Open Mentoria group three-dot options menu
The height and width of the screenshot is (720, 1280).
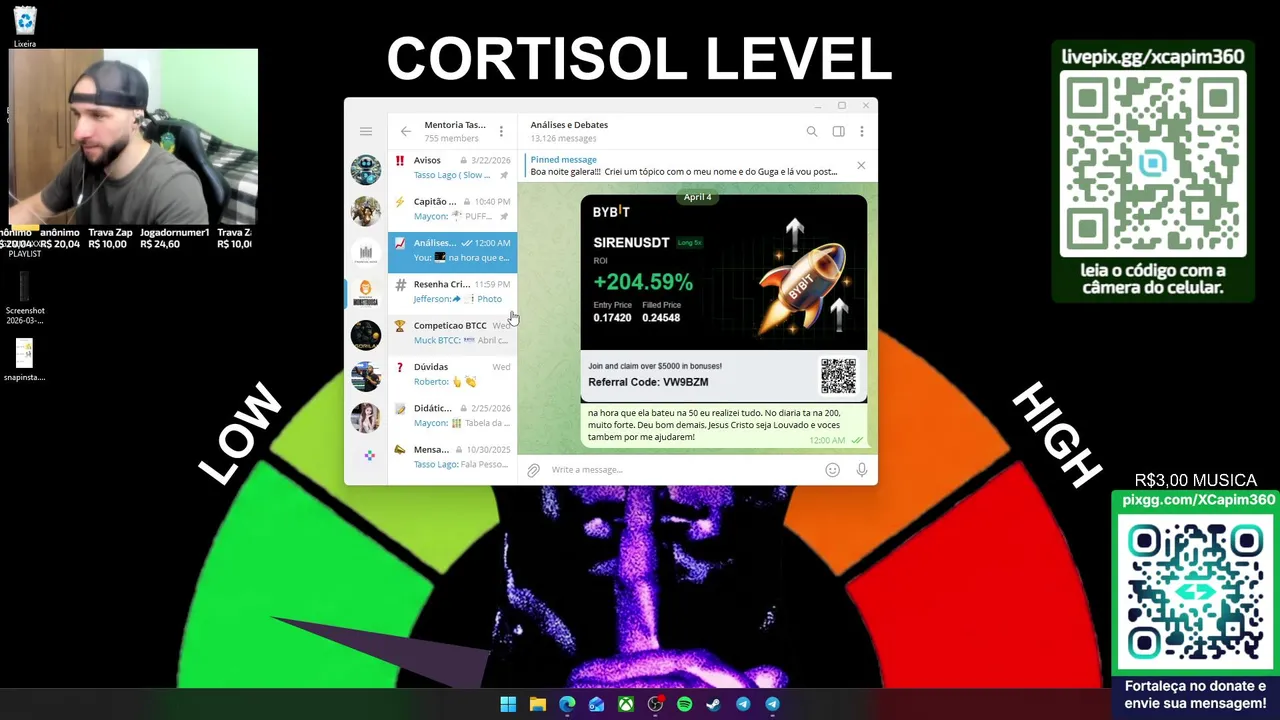tap(501, 131)
